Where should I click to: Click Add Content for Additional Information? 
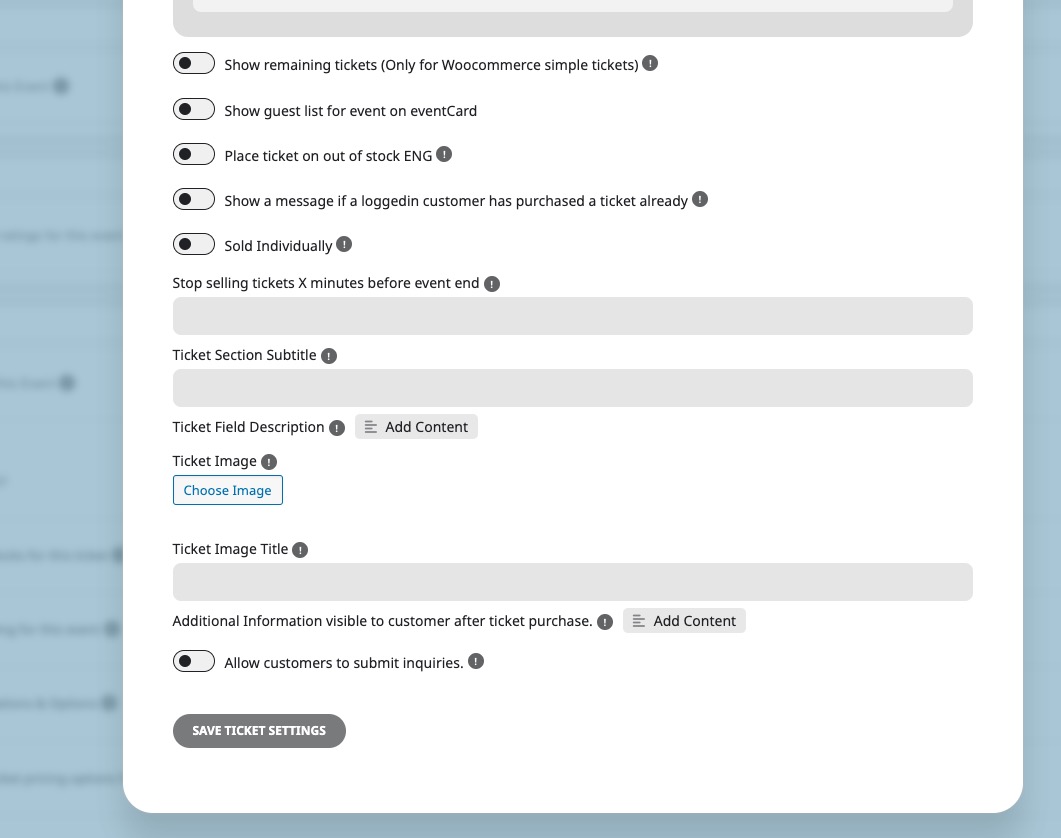(x=684, y=621)
